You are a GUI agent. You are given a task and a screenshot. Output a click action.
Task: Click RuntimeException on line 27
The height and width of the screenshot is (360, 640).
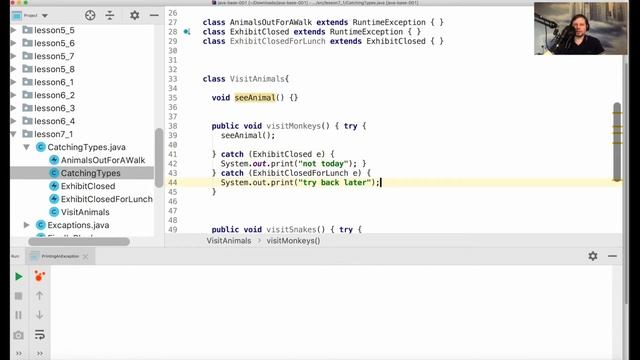coord(389,22)
